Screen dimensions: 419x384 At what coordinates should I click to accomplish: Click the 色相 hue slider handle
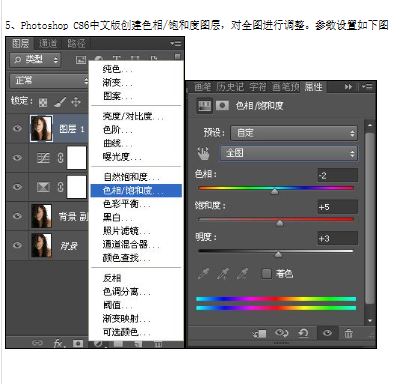coord(275,191)
